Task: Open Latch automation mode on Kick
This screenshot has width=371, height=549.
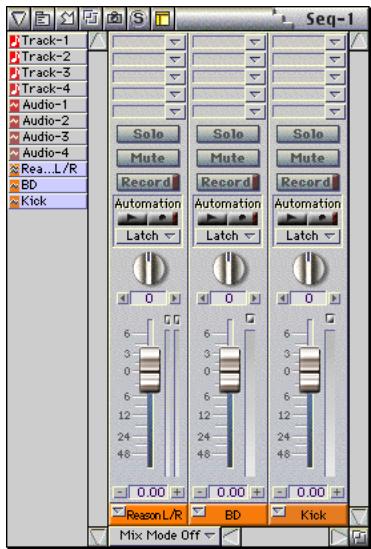Action: [308, 236]
